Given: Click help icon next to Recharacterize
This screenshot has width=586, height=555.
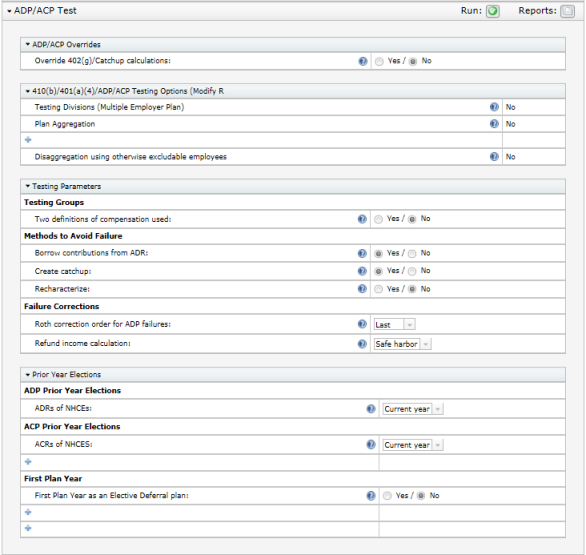Looking at the screenshot, I should point(362,289).
